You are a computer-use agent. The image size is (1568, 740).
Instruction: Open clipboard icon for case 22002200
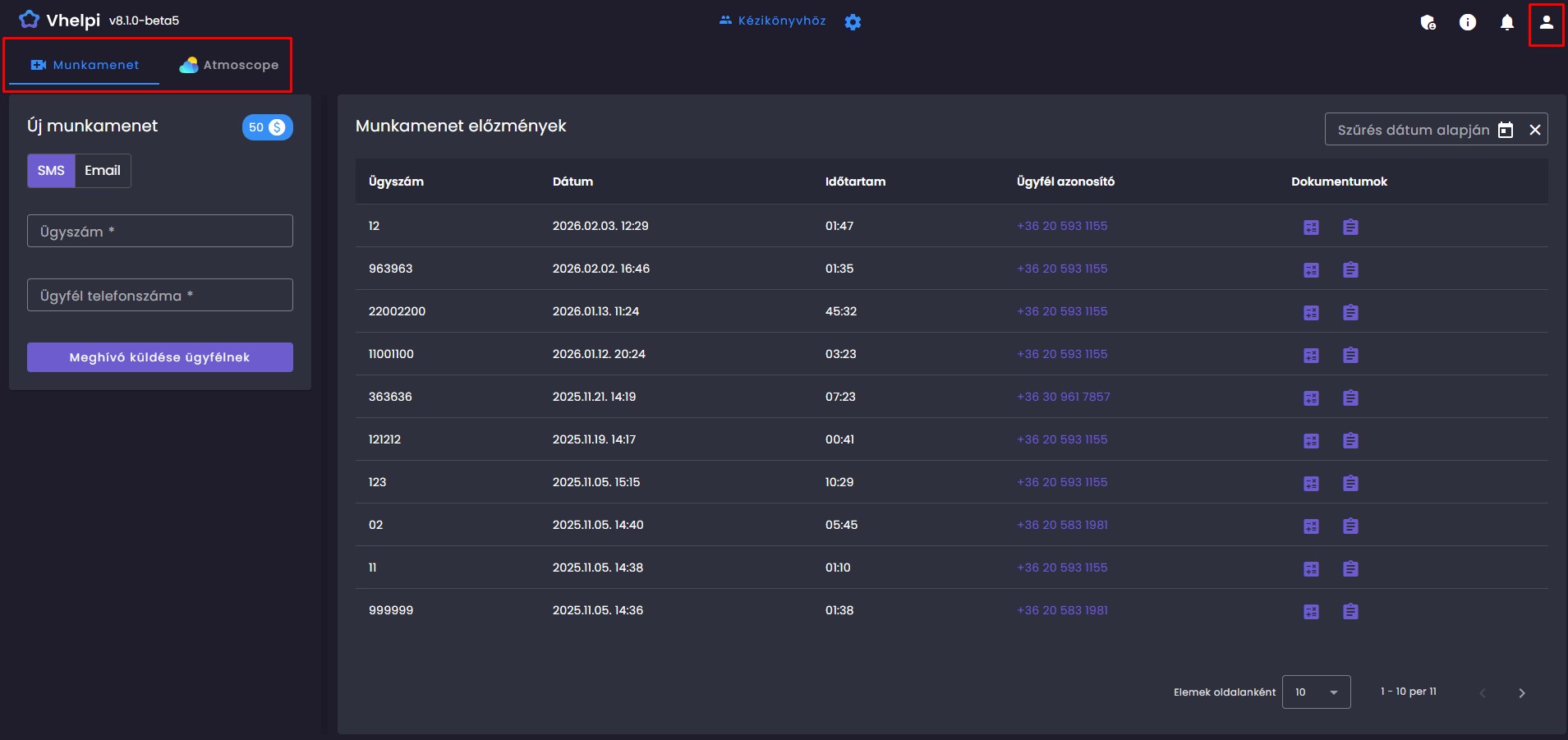(x=1350, y=313)
